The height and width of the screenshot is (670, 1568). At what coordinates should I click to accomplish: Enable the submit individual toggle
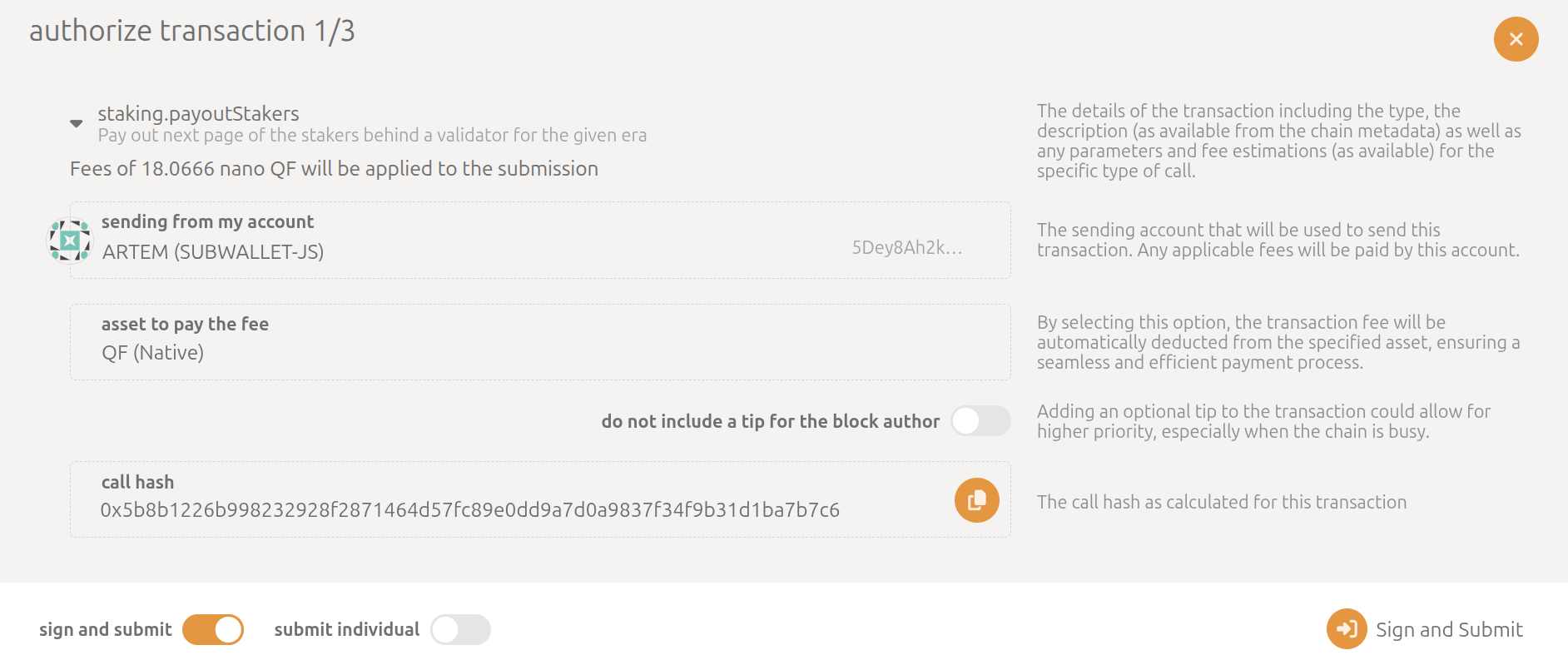460,629
